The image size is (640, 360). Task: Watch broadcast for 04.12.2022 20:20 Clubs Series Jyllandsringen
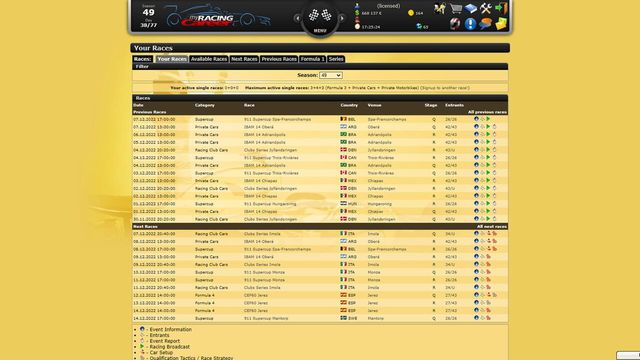(x=488, y=150)
